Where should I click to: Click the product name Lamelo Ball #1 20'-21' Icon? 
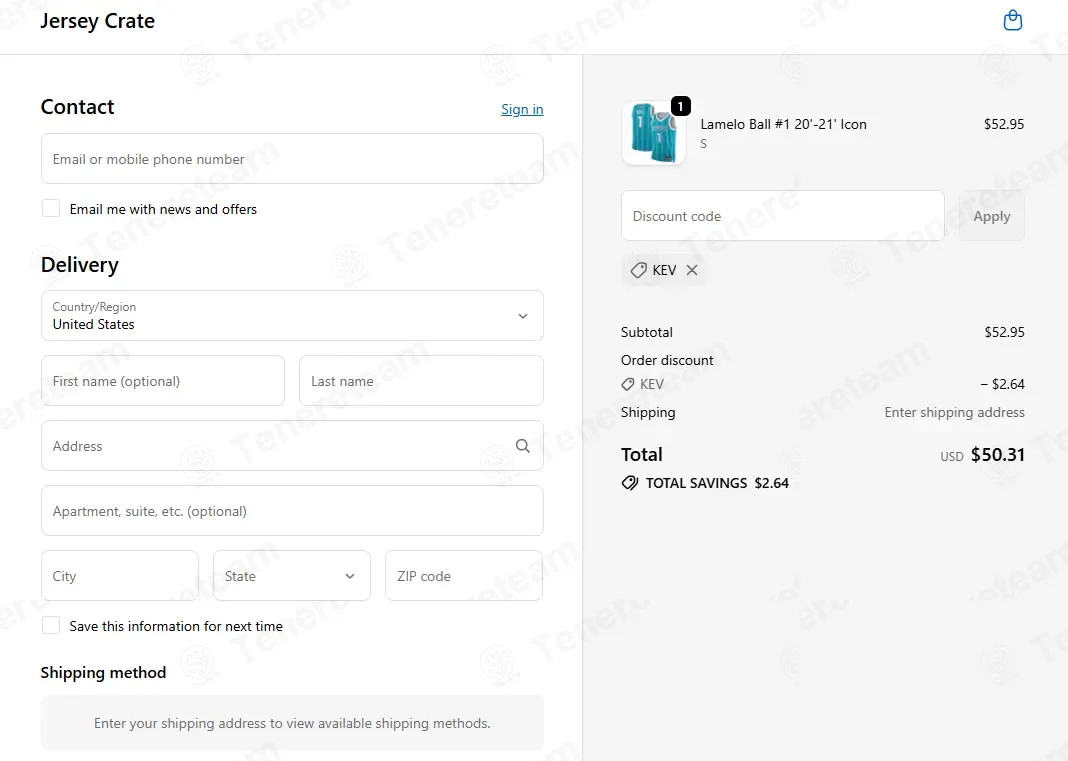point(783,124)
